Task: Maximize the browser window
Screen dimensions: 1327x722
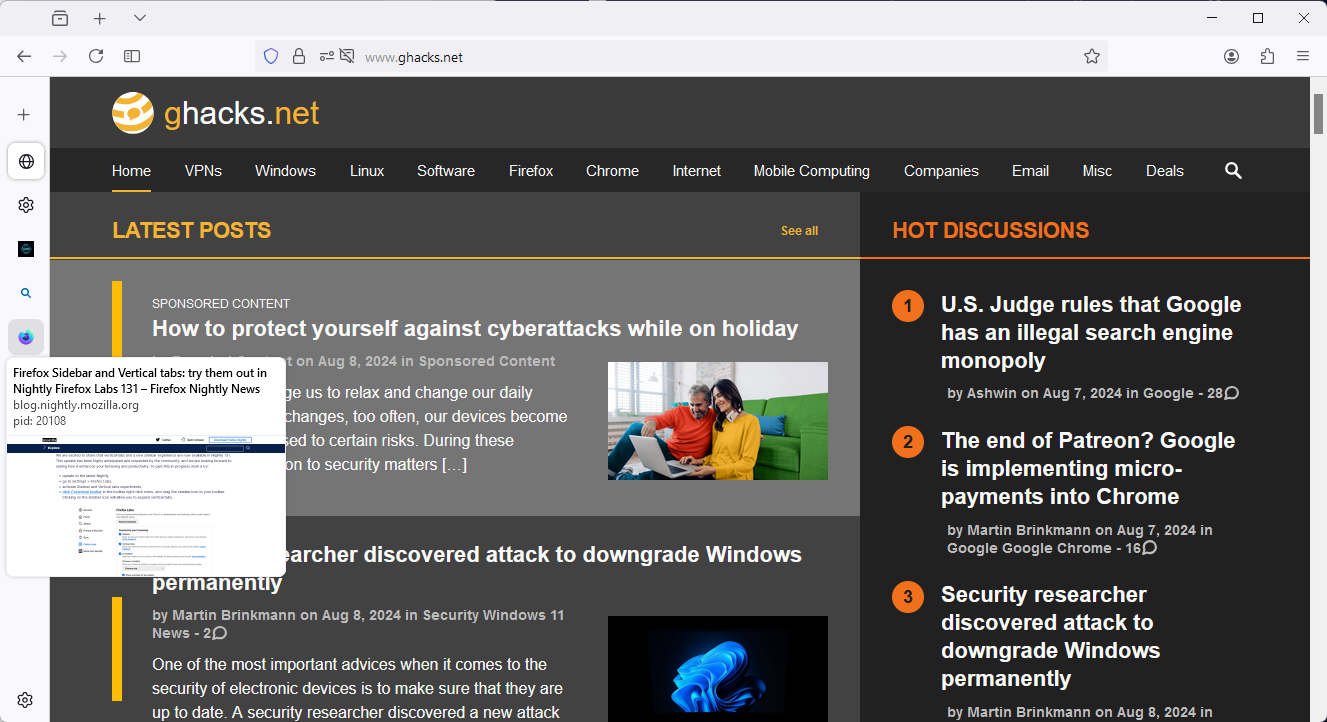Action: pyautogui.click(x=1258, y=18)
